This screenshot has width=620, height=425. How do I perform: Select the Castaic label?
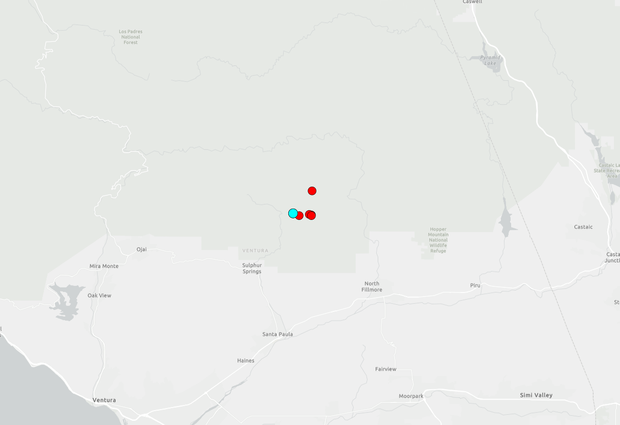click(x=583, y=227)
